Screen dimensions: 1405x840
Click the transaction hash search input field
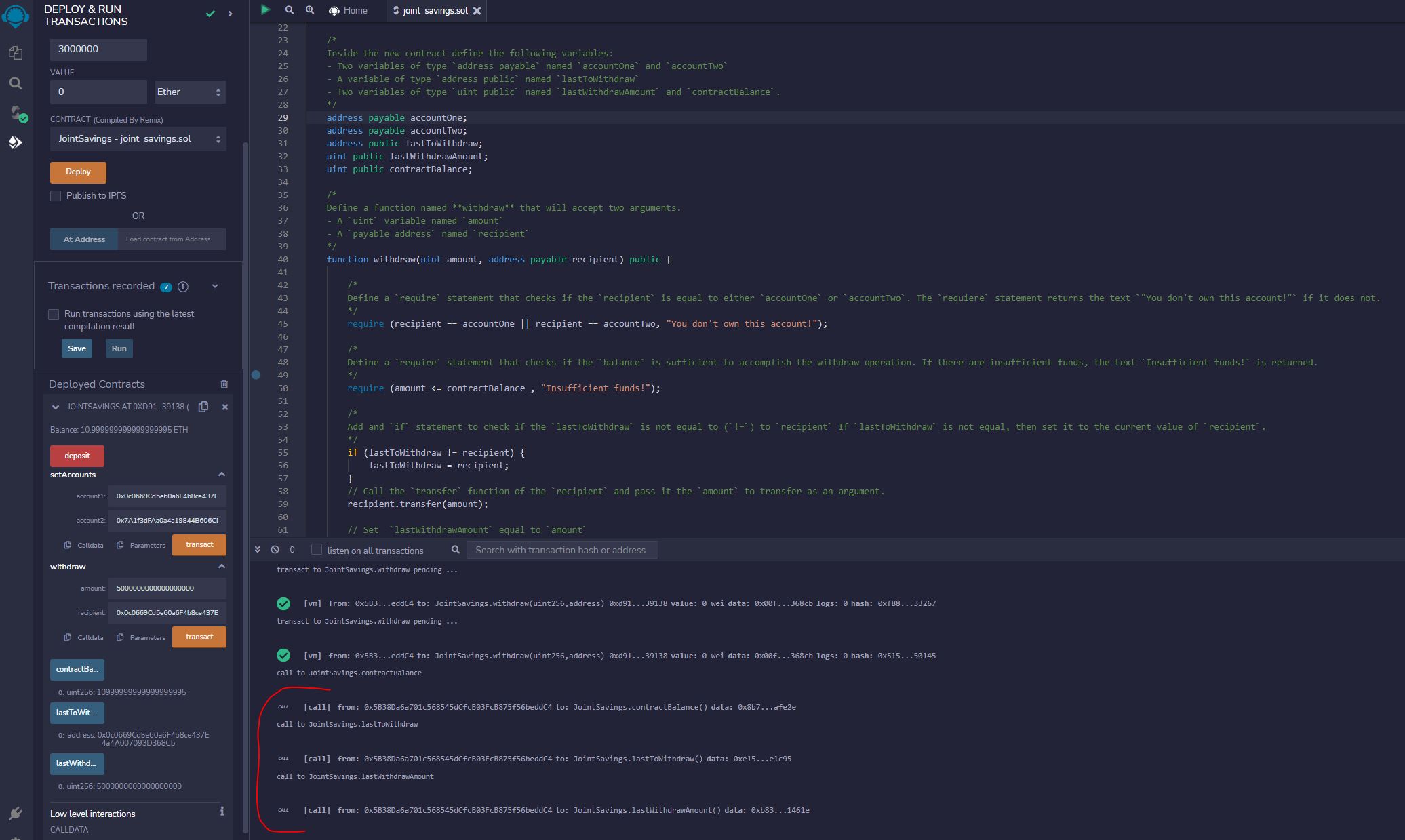click(561, 550)
